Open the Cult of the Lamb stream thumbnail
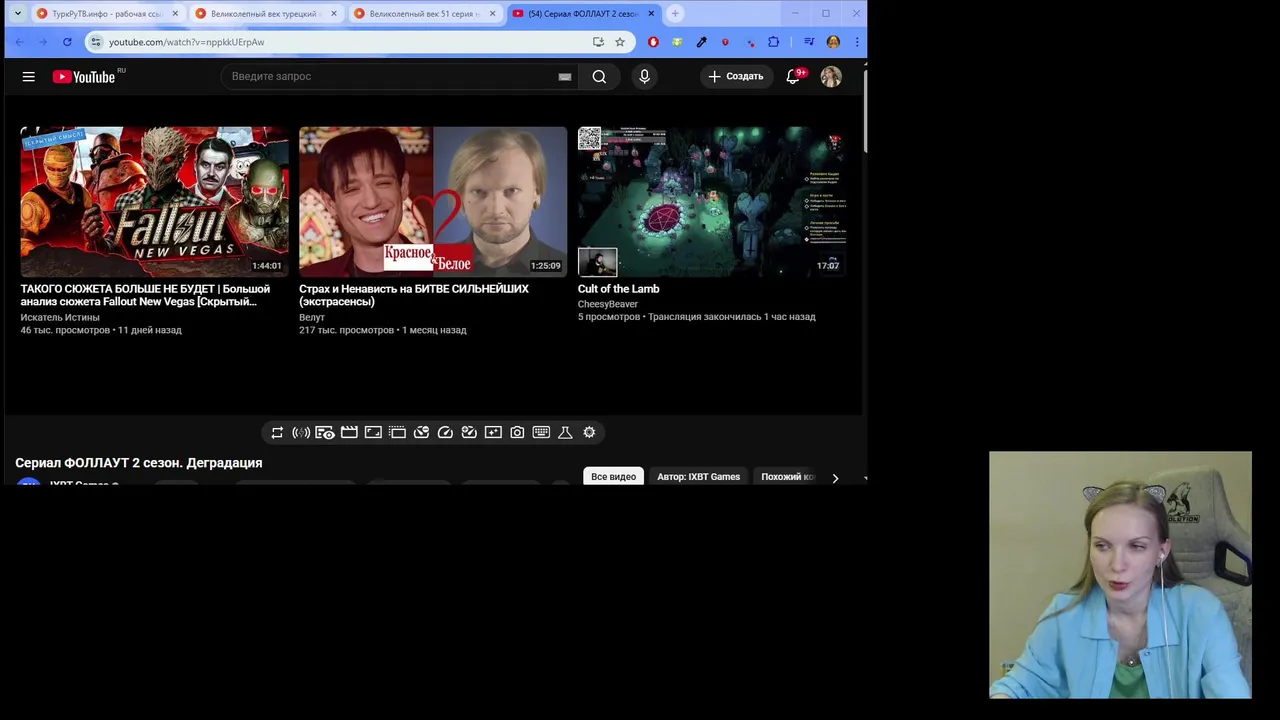1280x720 pixels. click(711, 201)
